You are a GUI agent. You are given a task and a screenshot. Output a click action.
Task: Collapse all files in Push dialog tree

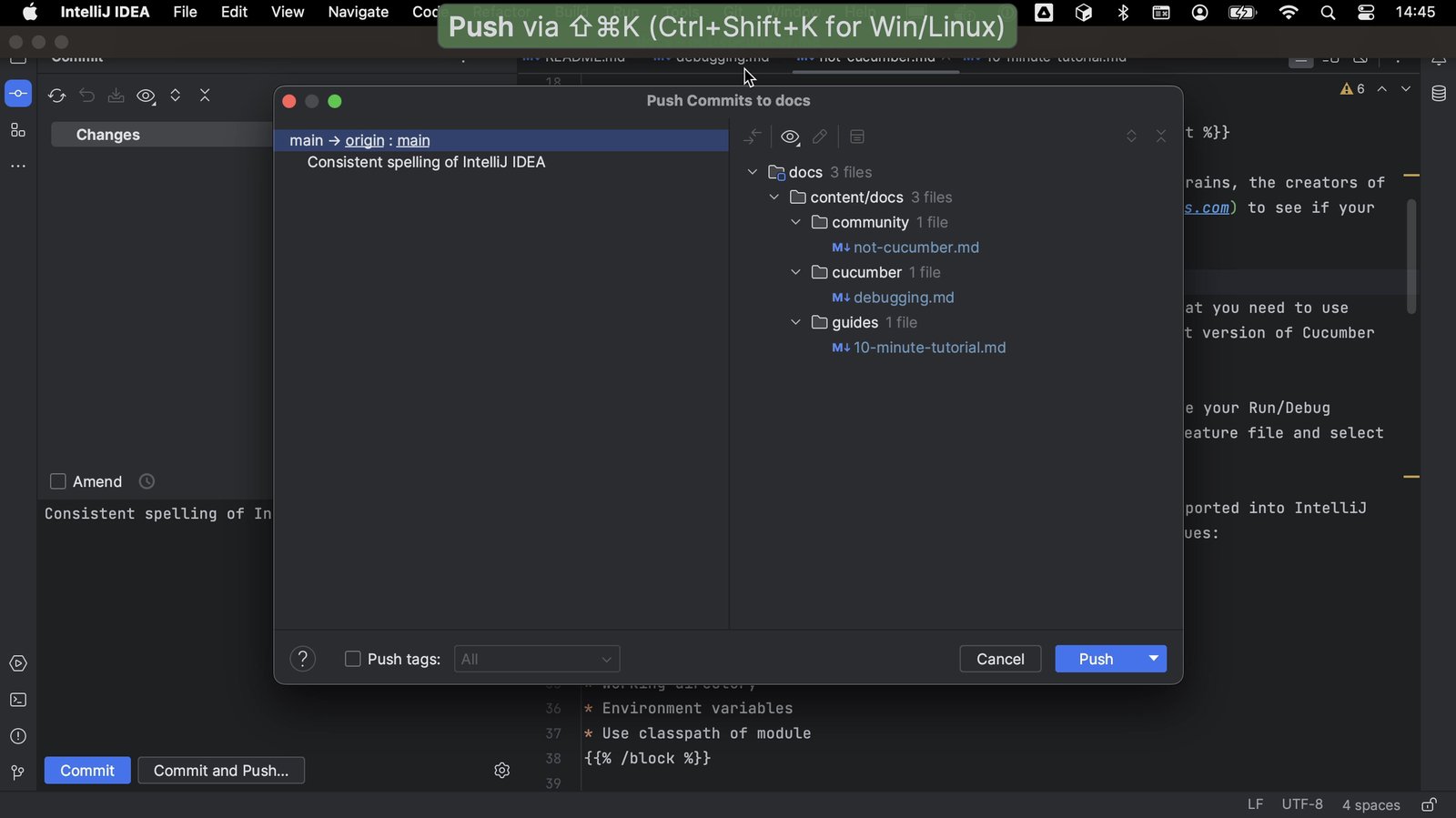click(x=1161, y=136)
